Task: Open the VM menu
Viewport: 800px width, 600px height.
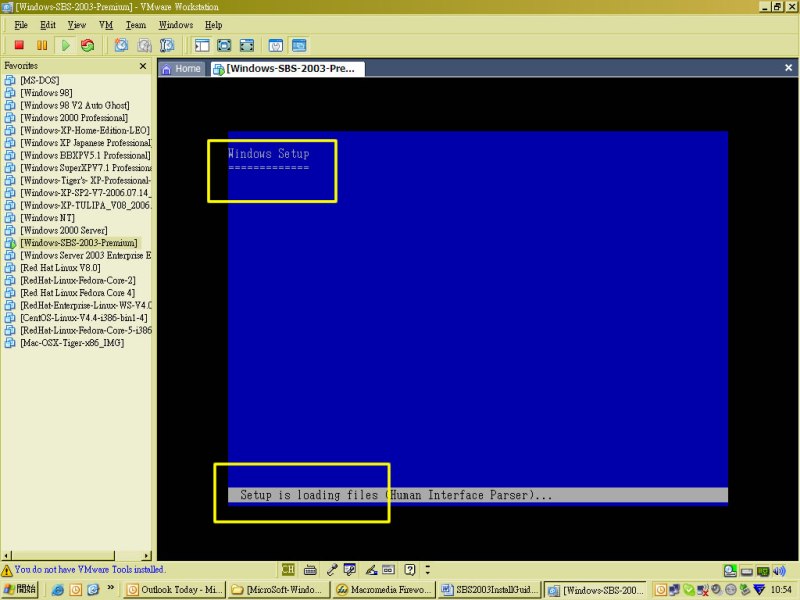Action: pyautogui.click(x=106, y=25)
